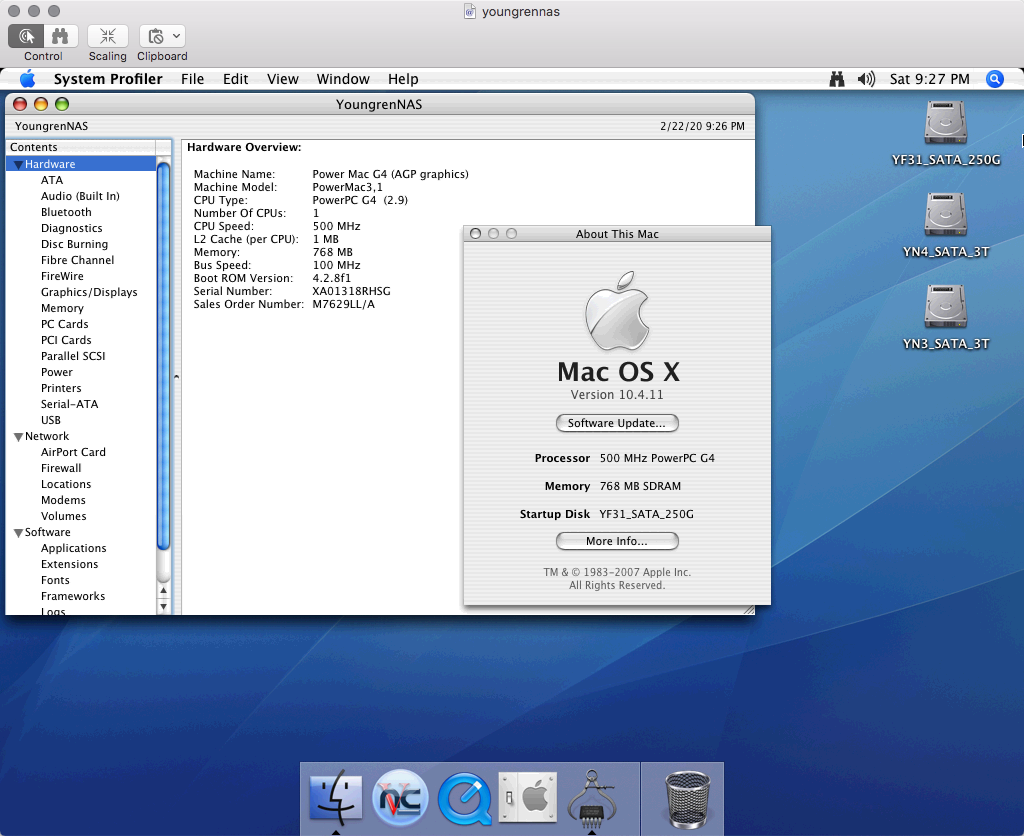Select PC Cards in Contents
Viewport: 1024px width, 836px height.
[x=65, y=324]
